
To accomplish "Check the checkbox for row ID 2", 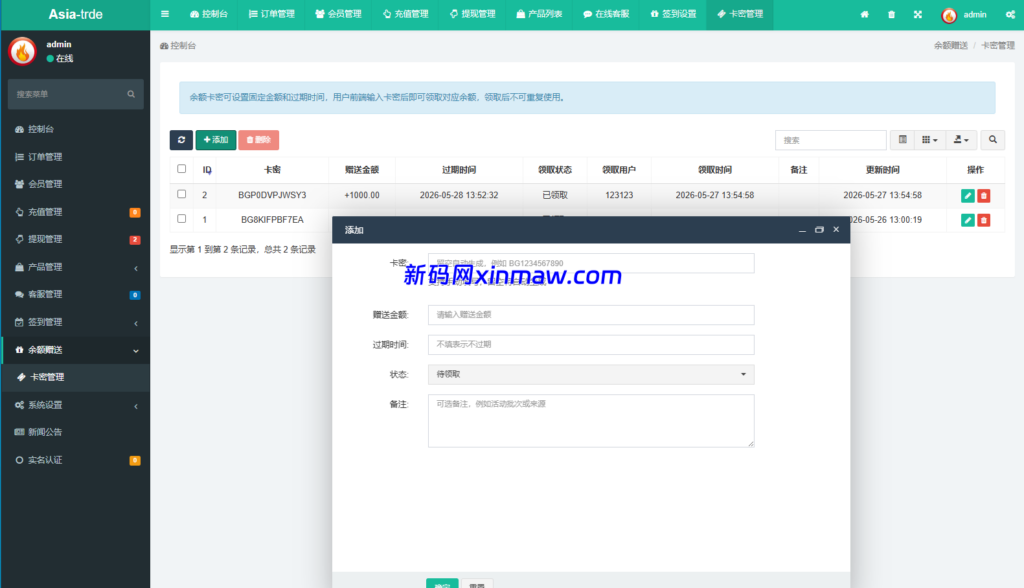I will (182, 194).
